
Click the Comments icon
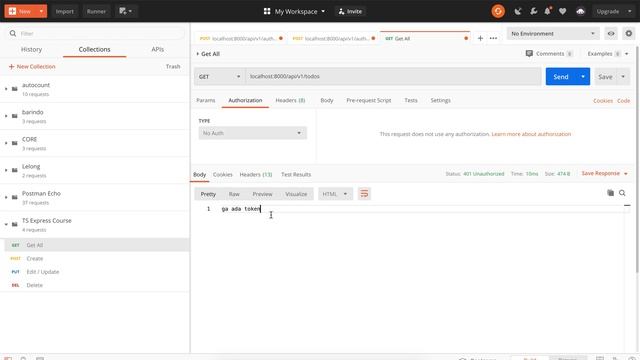529,53
